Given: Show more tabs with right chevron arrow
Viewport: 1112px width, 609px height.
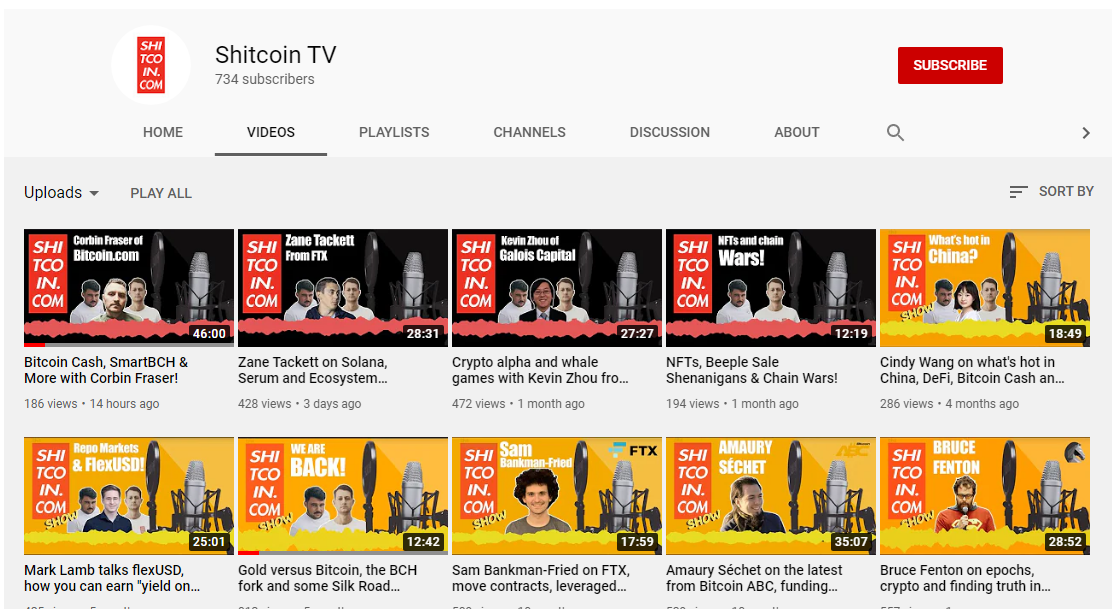Looking at the screenshot, I should point(1085,133).
